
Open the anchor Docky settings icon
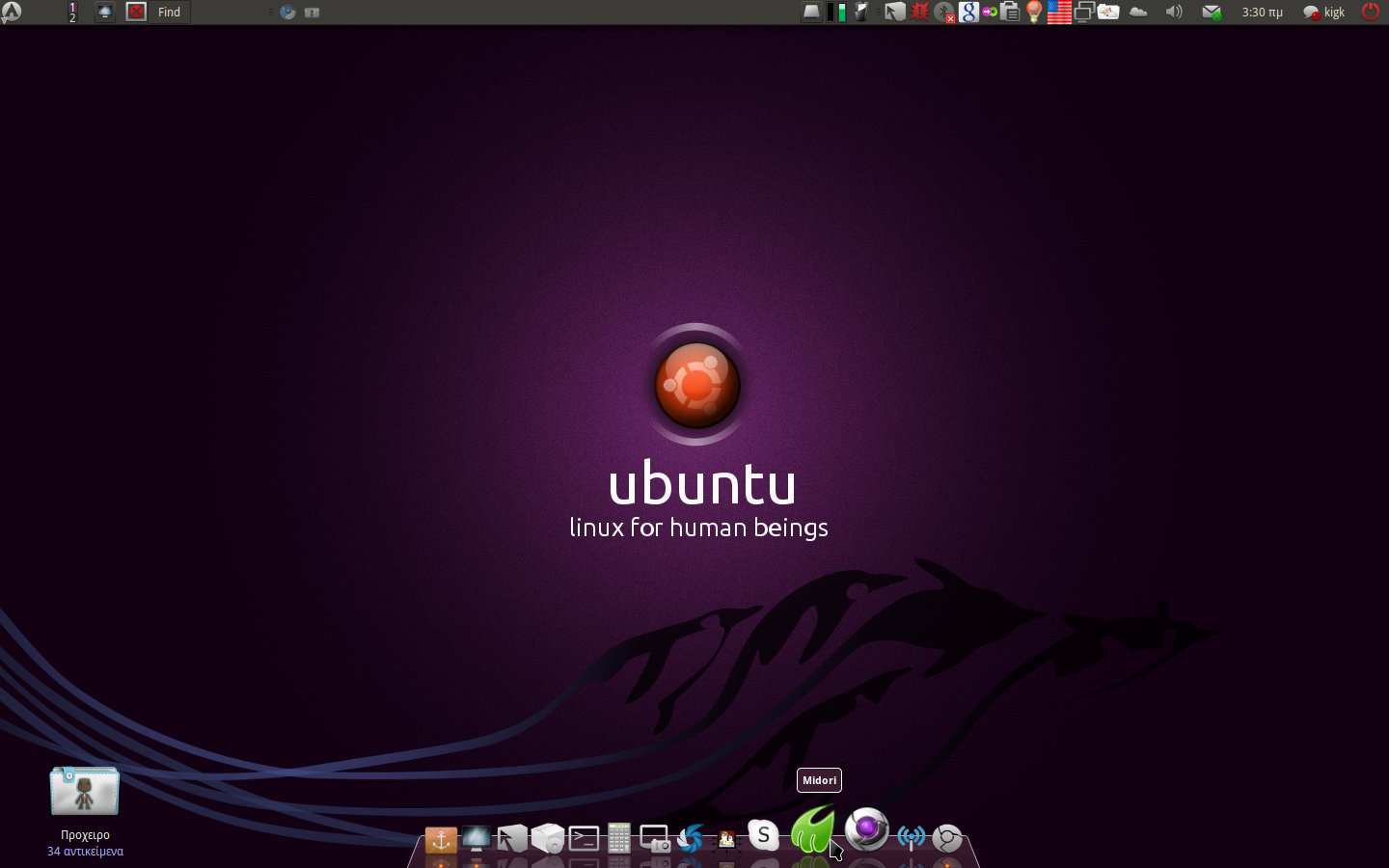click(441, 839)
